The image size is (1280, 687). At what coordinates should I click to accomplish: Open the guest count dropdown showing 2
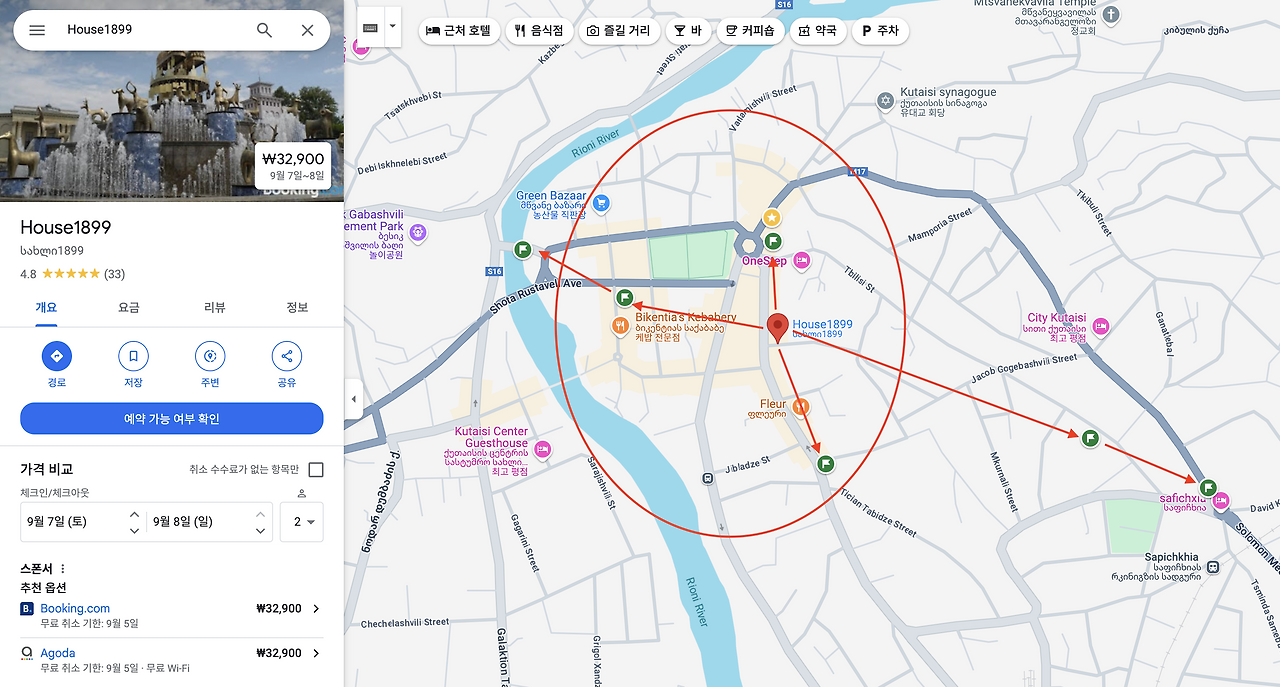point(302,522)
